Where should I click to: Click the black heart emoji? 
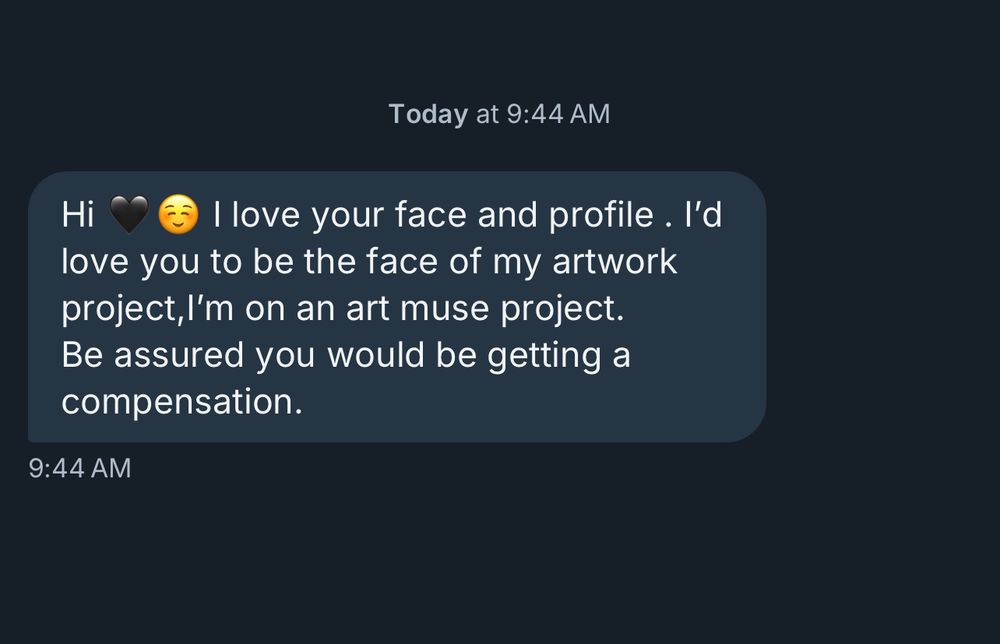[128, 215]
